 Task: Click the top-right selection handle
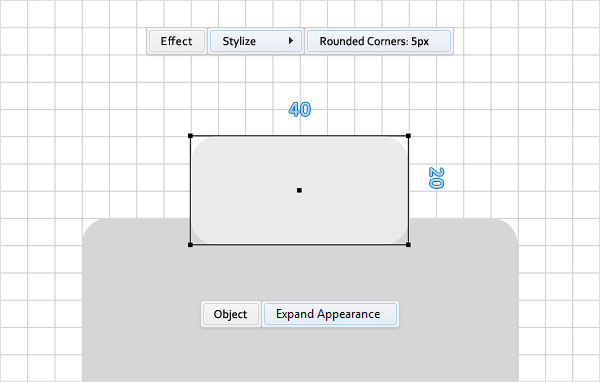(408, 136)
